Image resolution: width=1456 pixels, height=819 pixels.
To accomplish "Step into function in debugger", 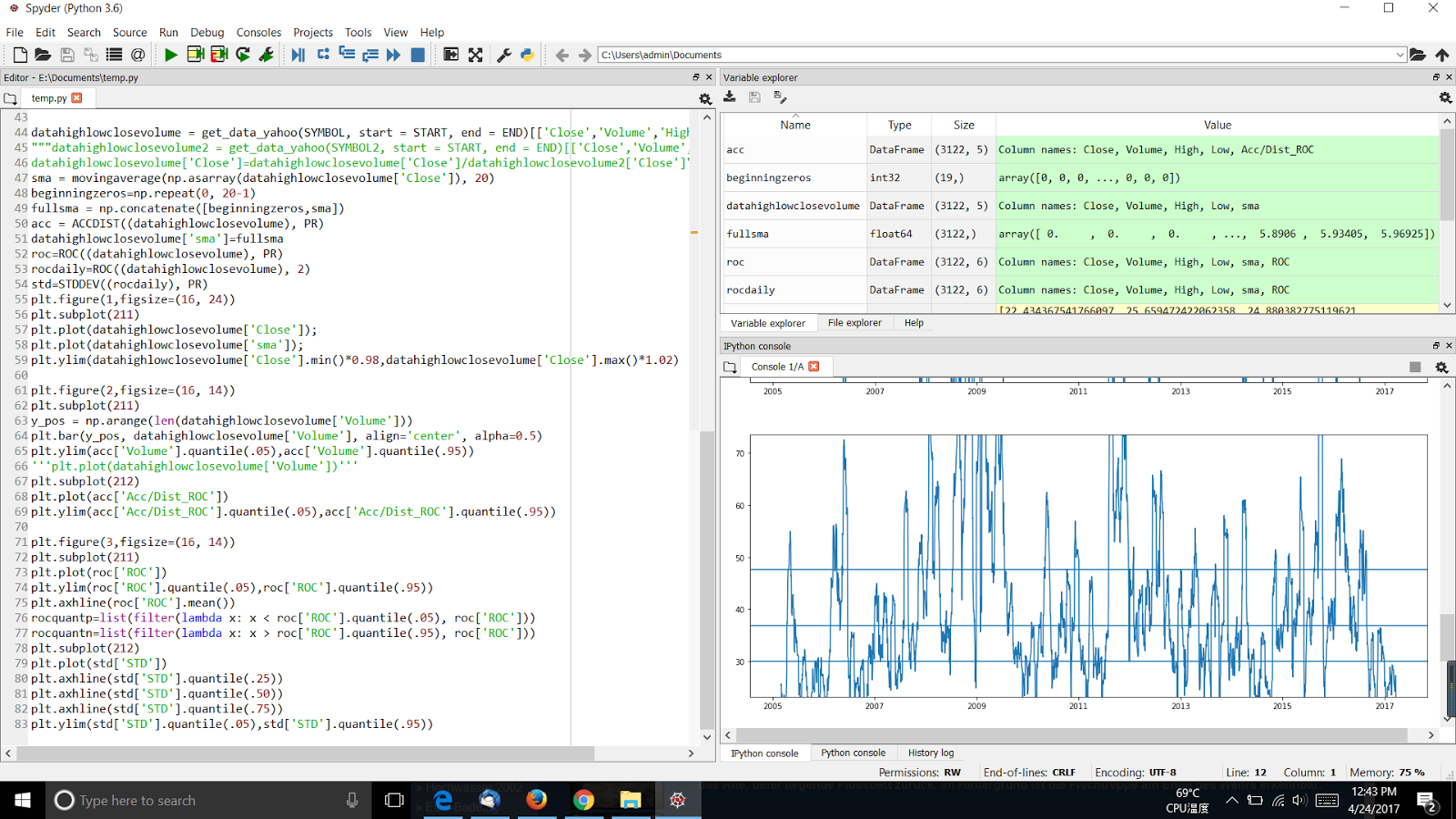I will (x=347, y=56).
